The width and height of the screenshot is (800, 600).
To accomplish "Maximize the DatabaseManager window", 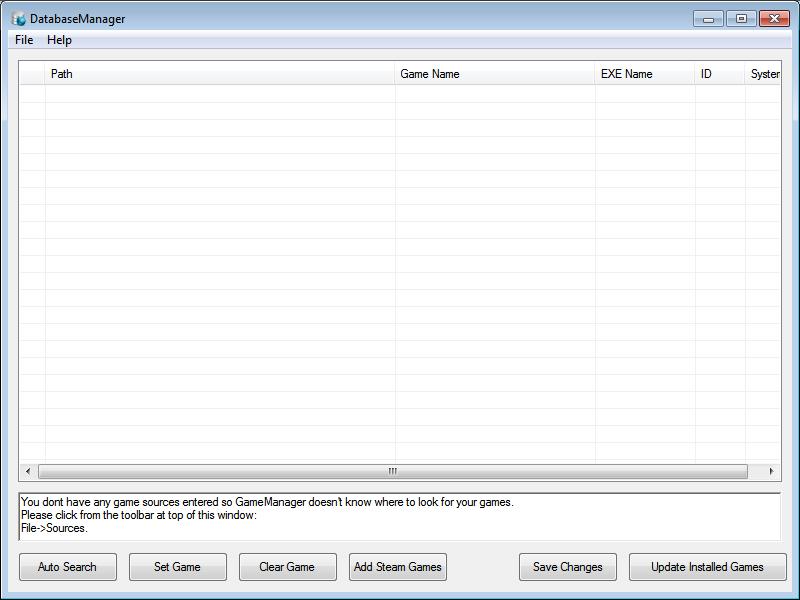I will pos(741,18).
